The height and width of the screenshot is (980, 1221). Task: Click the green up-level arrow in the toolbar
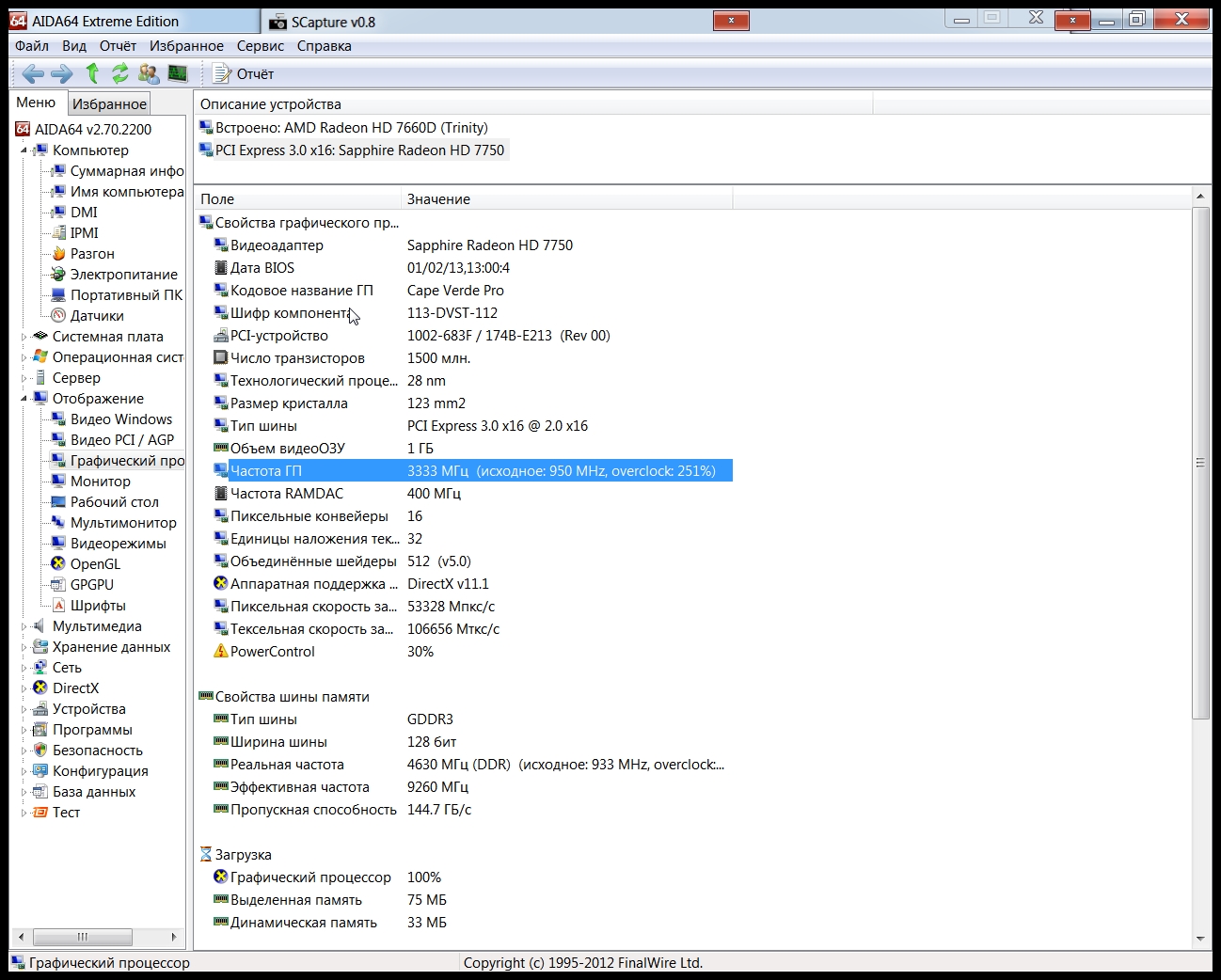[92, 73]
